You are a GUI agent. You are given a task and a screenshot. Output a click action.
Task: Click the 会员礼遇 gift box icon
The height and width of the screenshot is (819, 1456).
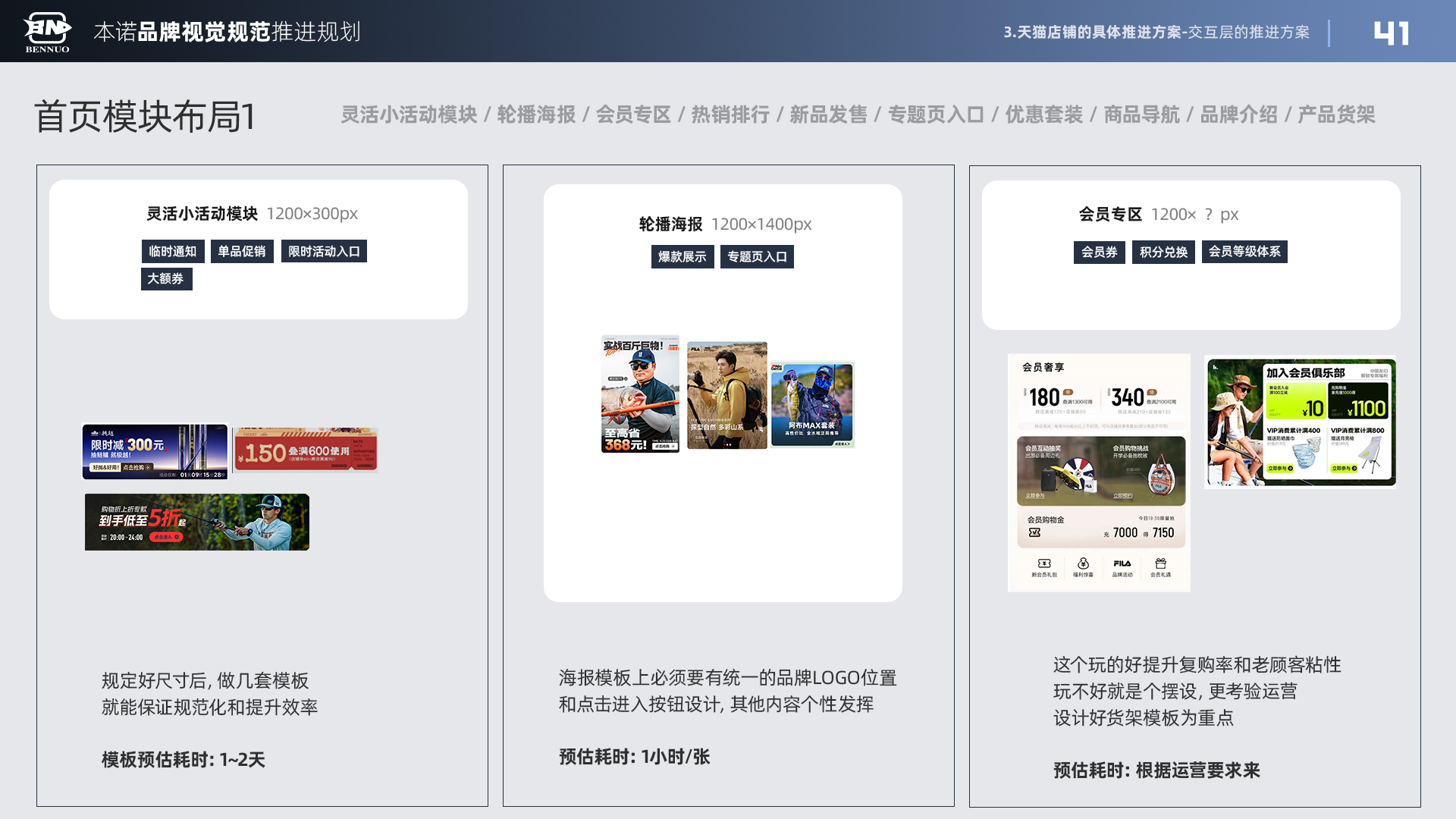(x=1160, y=563)
